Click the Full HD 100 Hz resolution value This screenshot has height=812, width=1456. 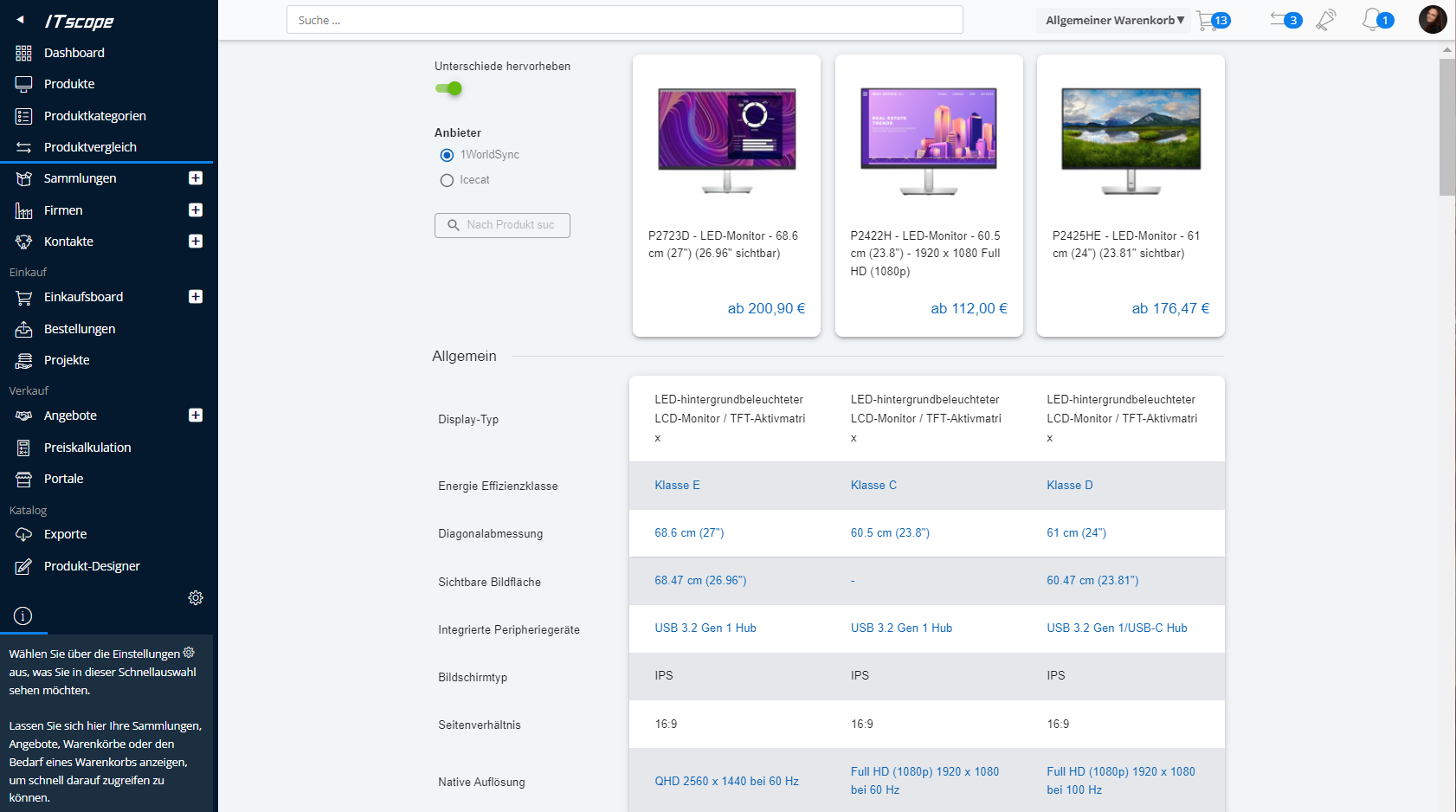tap(1121, 781)
